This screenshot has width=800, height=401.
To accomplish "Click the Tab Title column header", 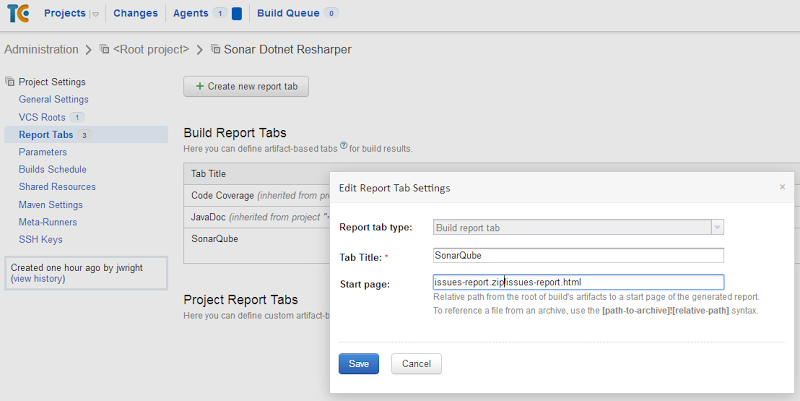I will click(x=208, y=174).
